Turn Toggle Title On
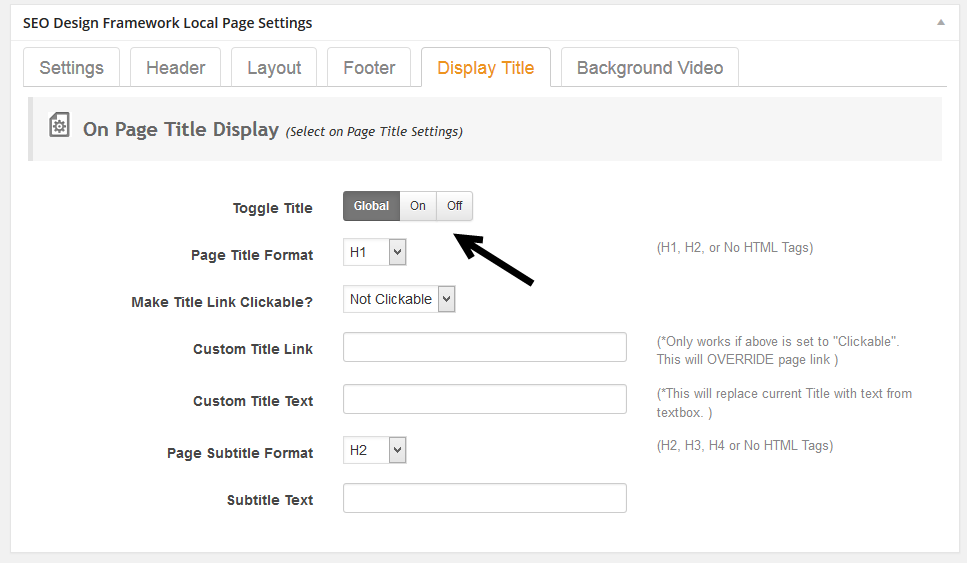Image resolution: width=967 pixels, height=563 pixels. [x=418, y=206]
